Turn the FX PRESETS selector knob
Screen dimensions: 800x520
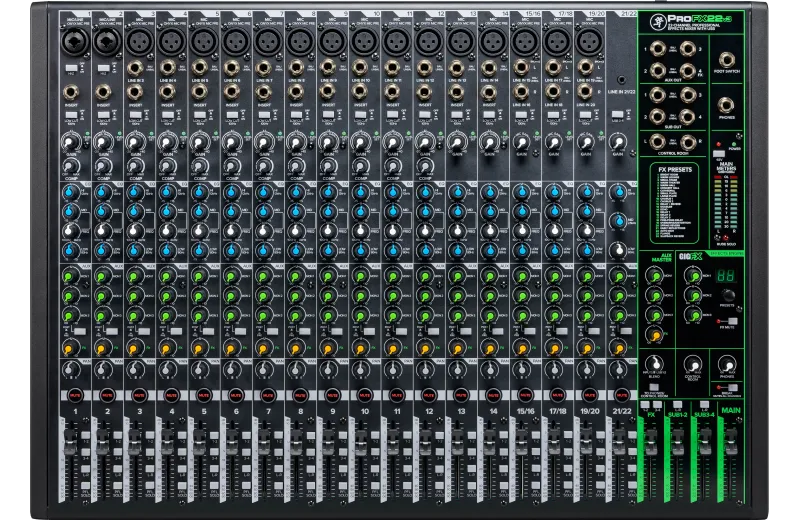click(x=728, y=295)
